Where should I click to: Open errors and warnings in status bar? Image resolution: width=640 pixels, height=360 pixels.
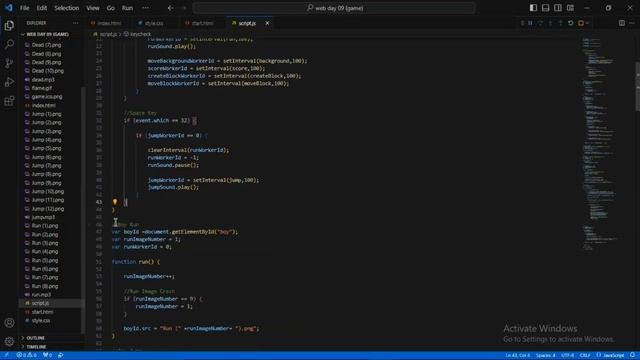pos(27,355)
